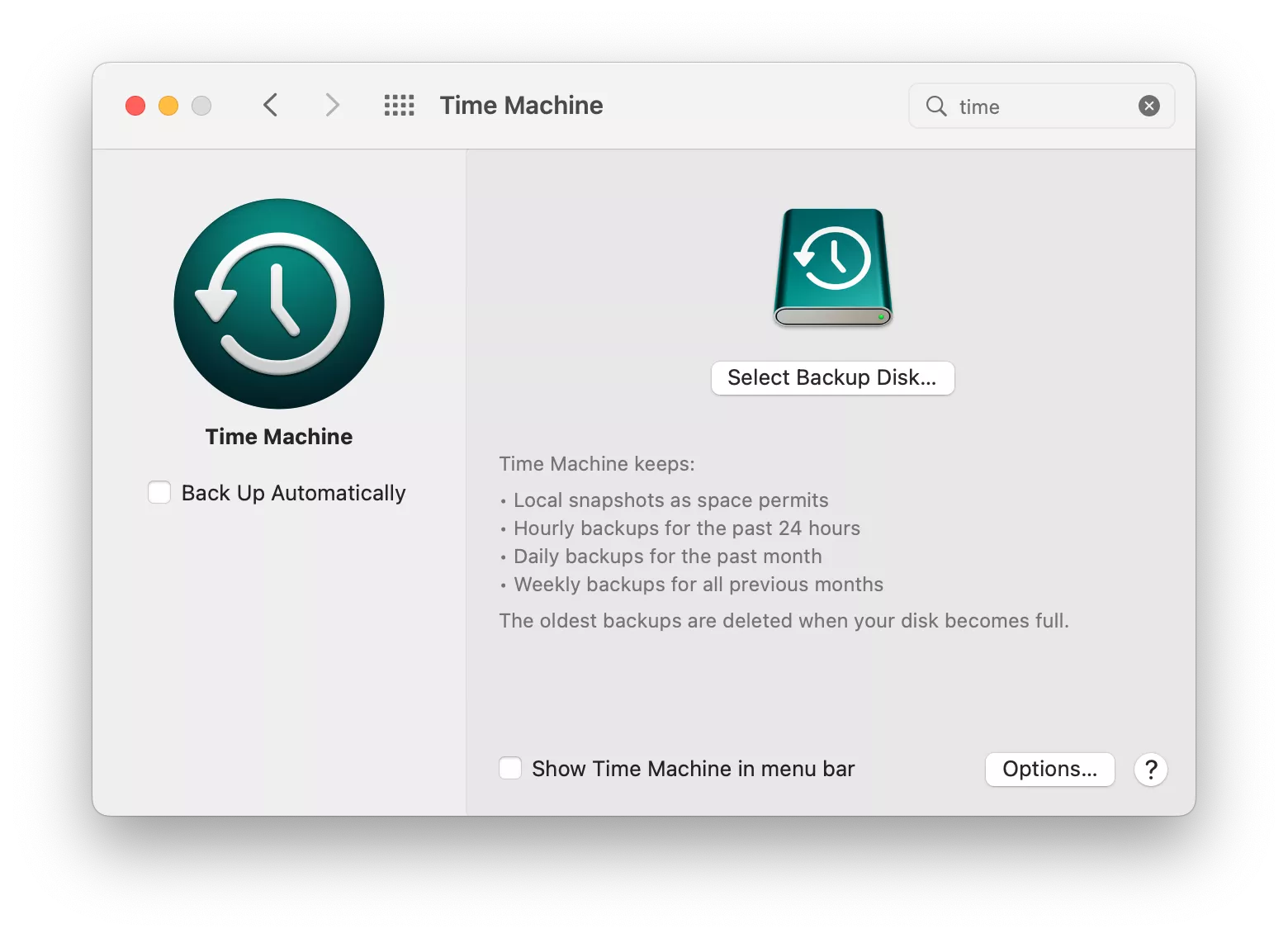Click the large Time Machine clock icon

coord(279,303)
